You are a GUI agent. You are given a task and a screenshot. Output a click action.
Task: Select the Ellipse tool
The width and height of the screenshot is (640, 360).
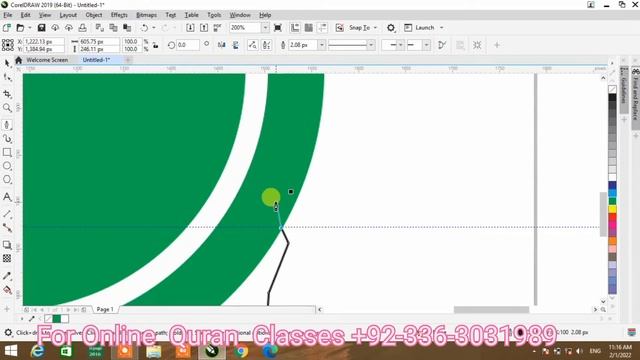[7, 166]
